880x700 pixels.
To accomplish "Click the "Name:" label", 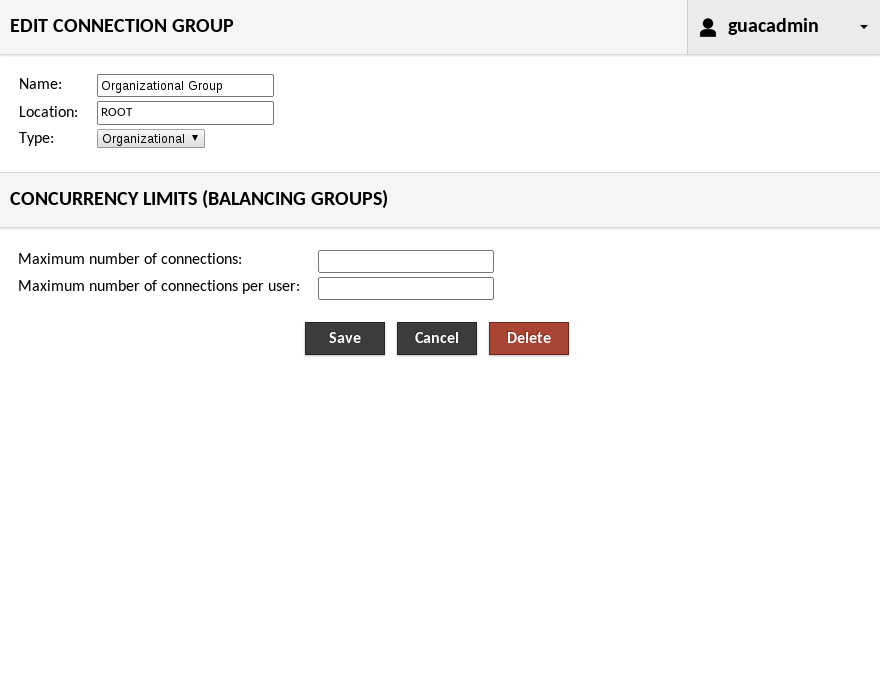I will (x=40, y=84).
